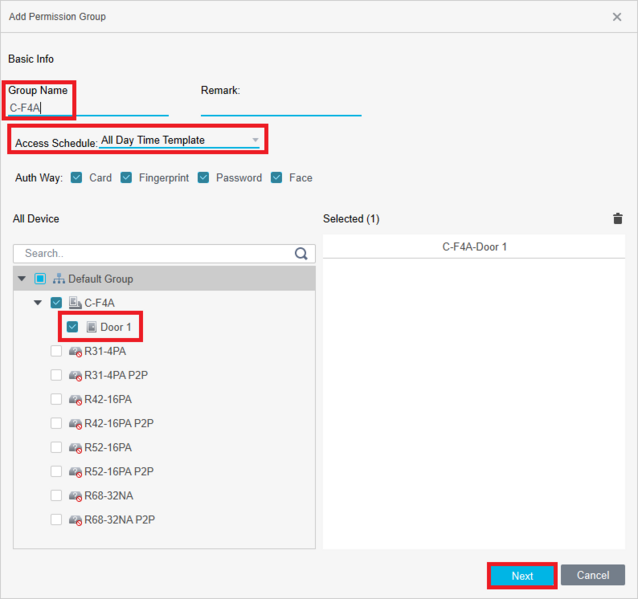Collapse the C-F4A tree node
Image resolution: width=638 pixels, height=599 pixels.
(x=38, y=303)
